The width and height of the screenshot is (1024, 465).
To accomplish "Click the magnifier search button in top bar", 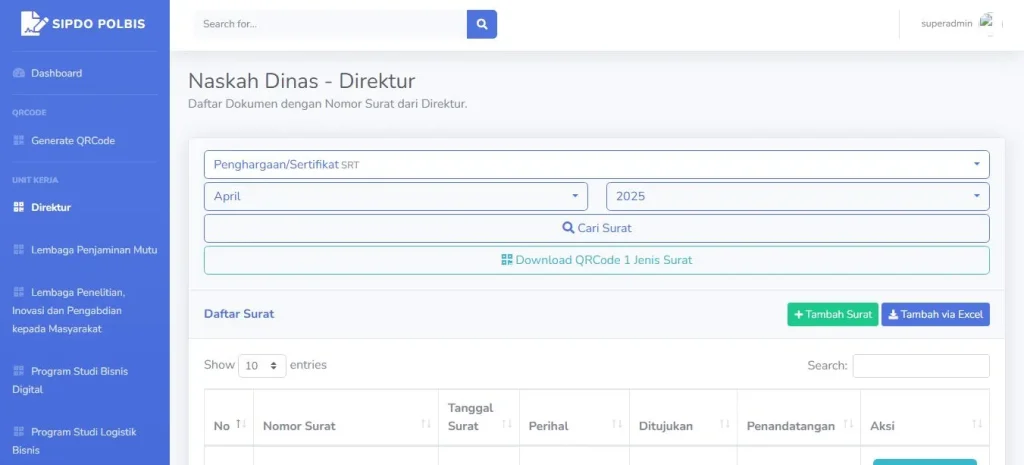I will tap(482, 24).
